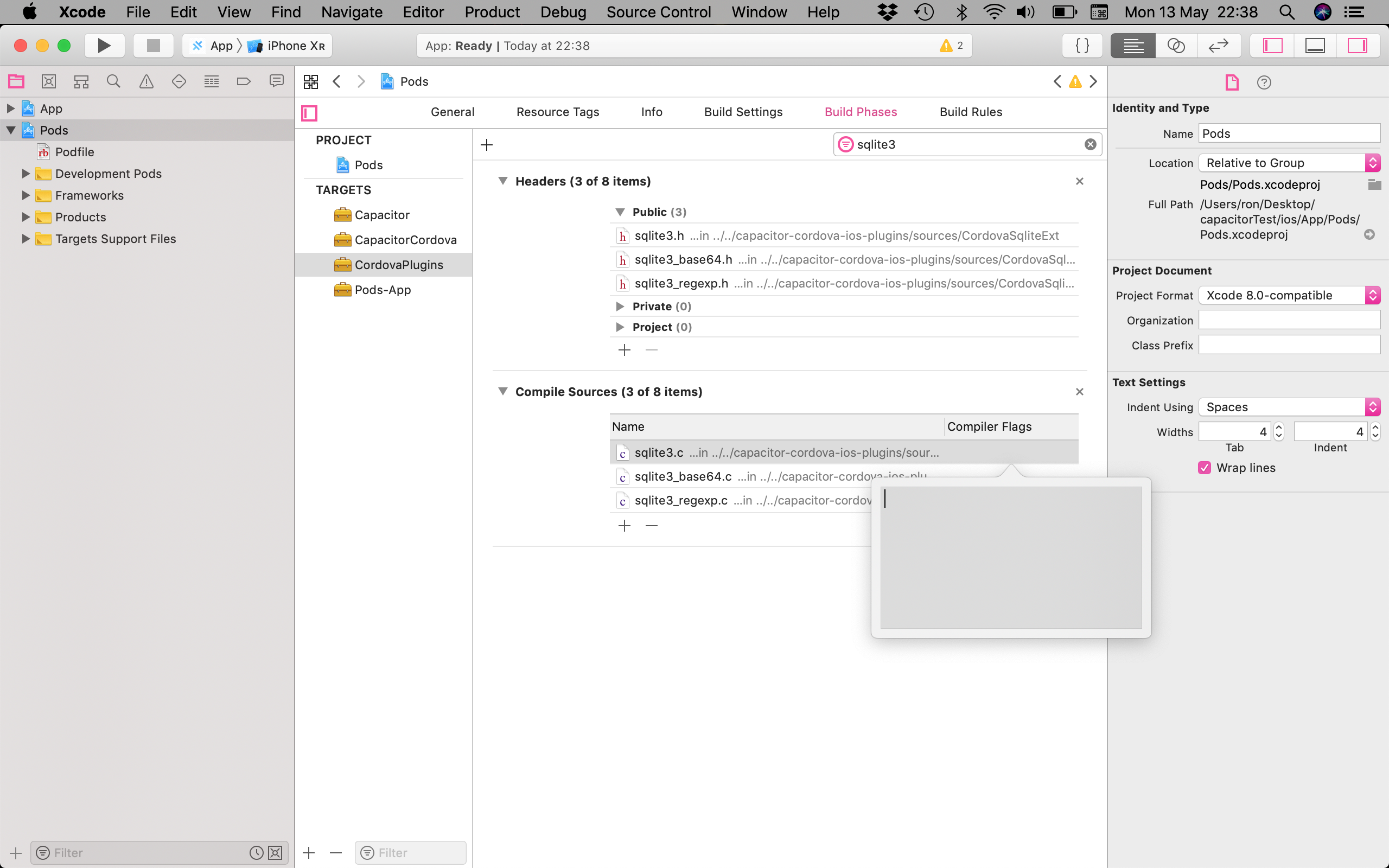Open the Debug navigator icon
The height and width of the screenshot is (868, 1389).
click(x=211, y=81)
